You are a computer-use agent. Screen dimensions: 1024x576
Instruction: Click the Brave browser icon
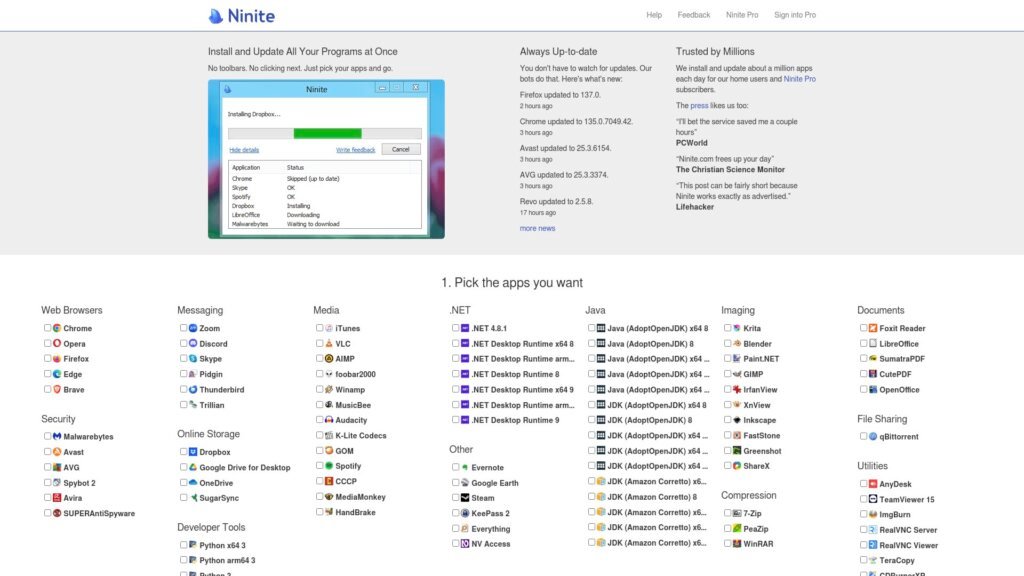(57, 389)
